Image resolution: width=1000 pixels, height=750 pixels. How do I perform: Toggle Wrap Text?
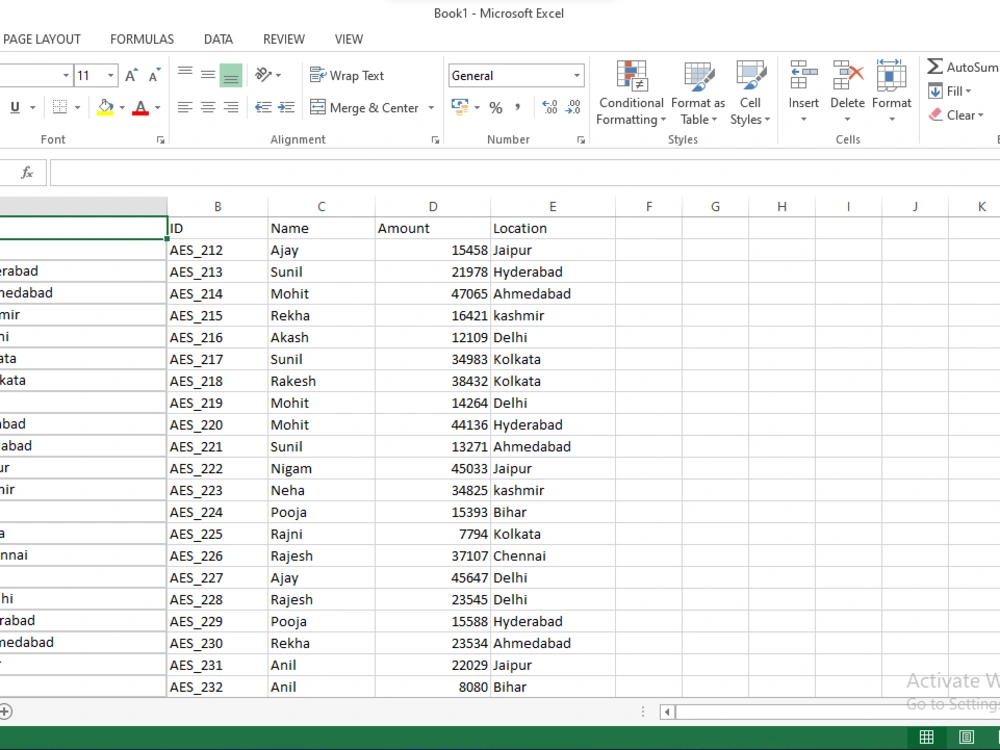point(346,75)
